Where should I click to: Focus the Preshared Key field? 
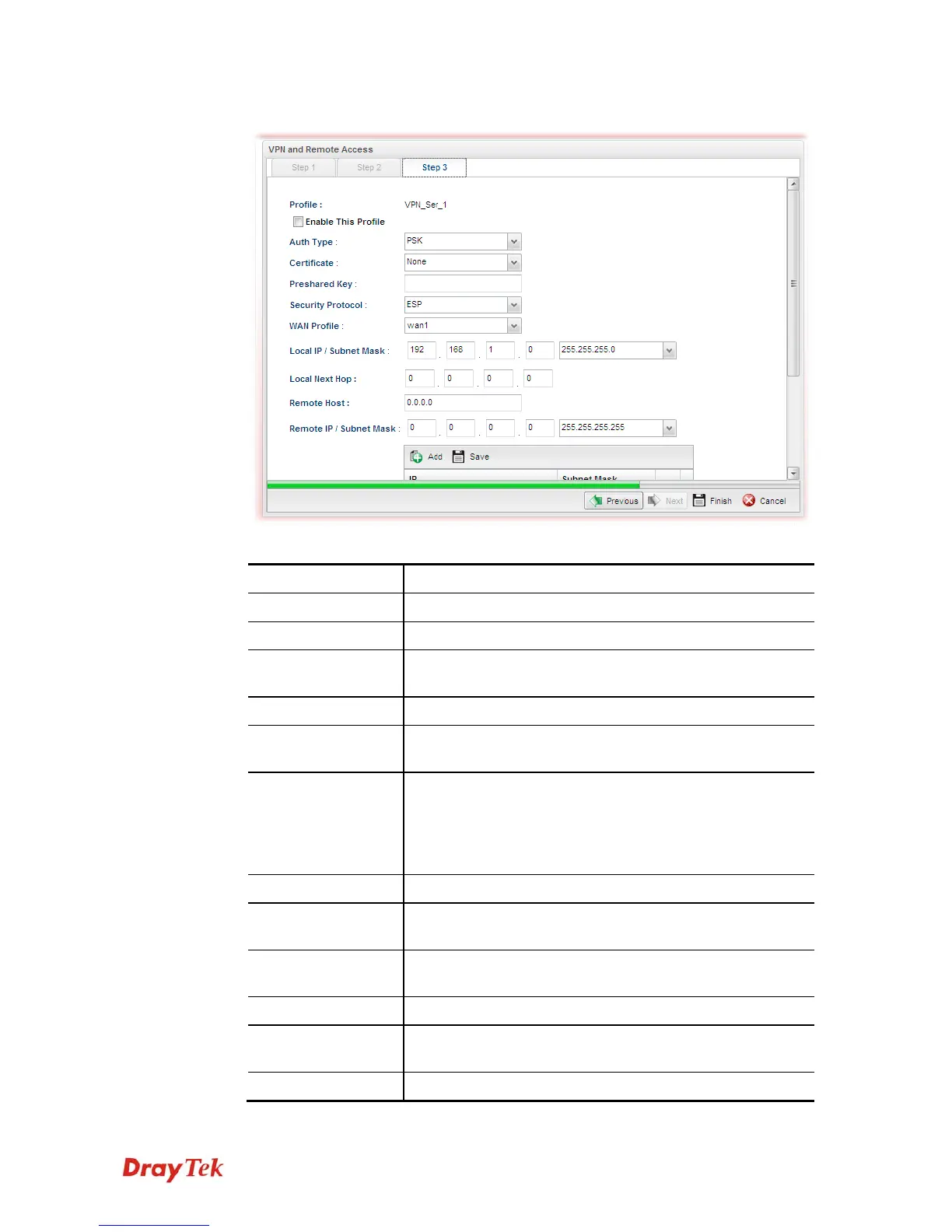pyautogui.click(x=463, y=283)
